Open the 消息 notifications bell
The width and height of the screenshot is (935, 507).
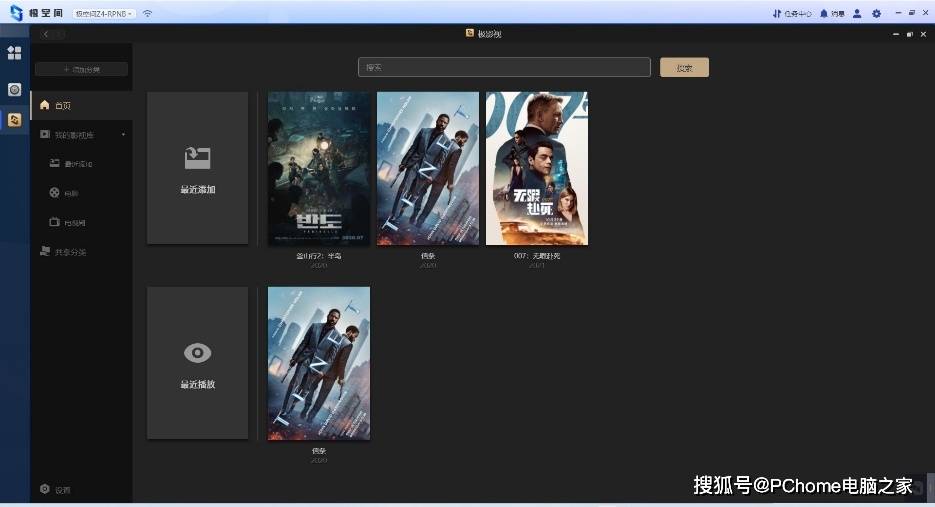click(832, 13)
